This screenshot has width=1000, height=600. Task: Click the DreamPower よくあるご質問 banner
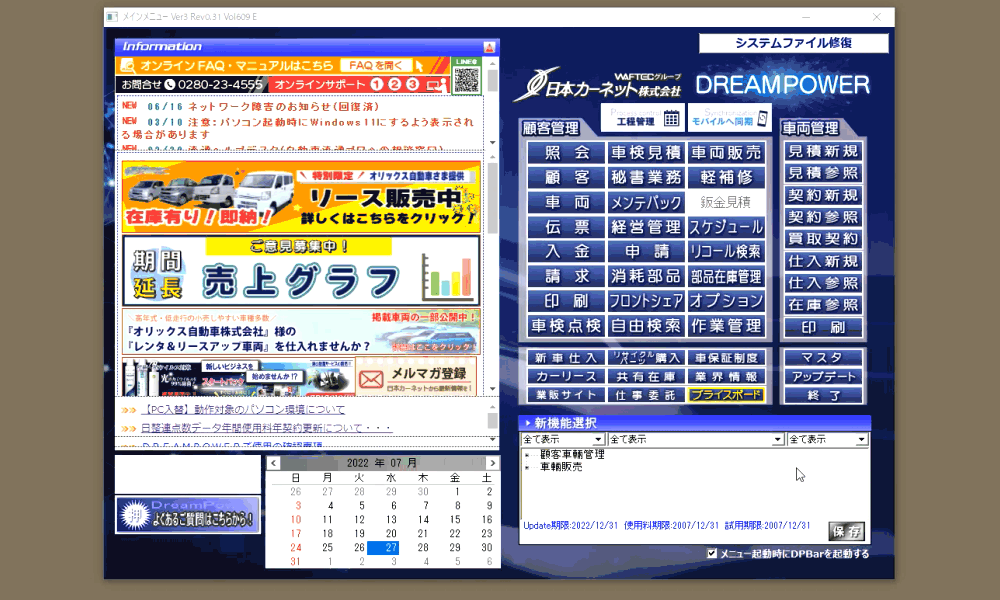(x=188, y=515)
